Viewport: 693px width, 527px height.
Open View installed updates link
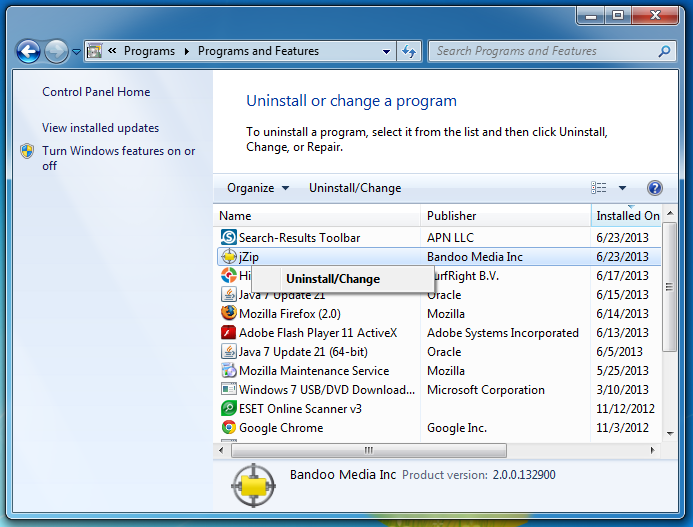click(100, 128)
